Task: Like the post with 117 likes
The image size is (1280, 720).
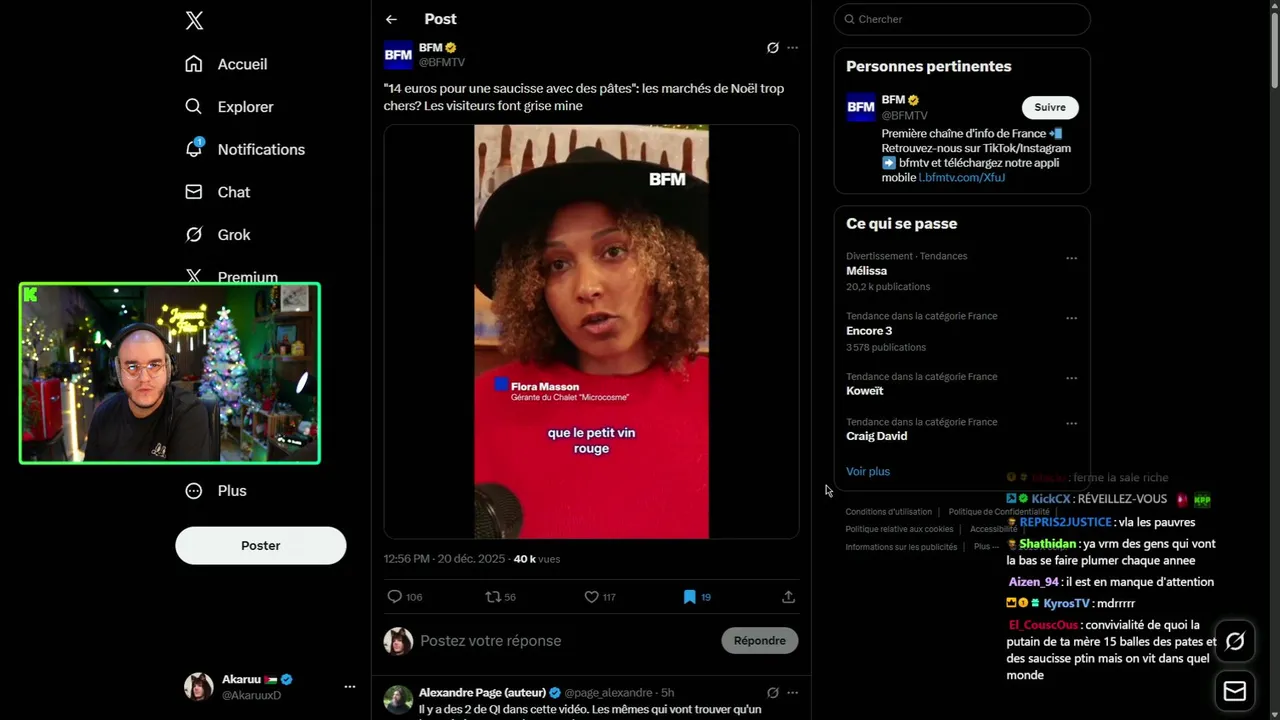Action: pos(600,597)
